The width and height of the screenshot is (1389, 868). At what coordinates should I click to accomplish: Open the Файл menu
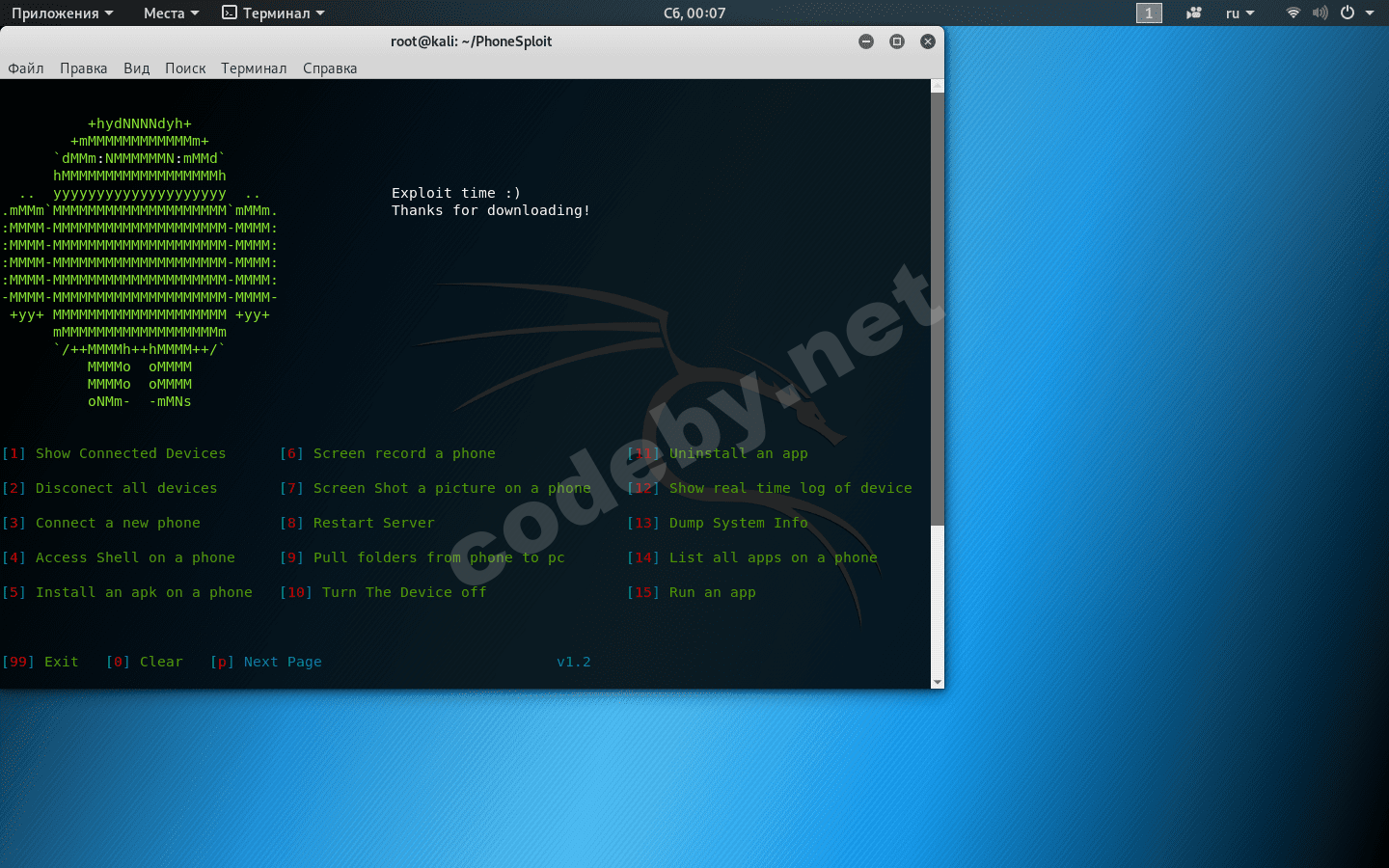(26, 68)
